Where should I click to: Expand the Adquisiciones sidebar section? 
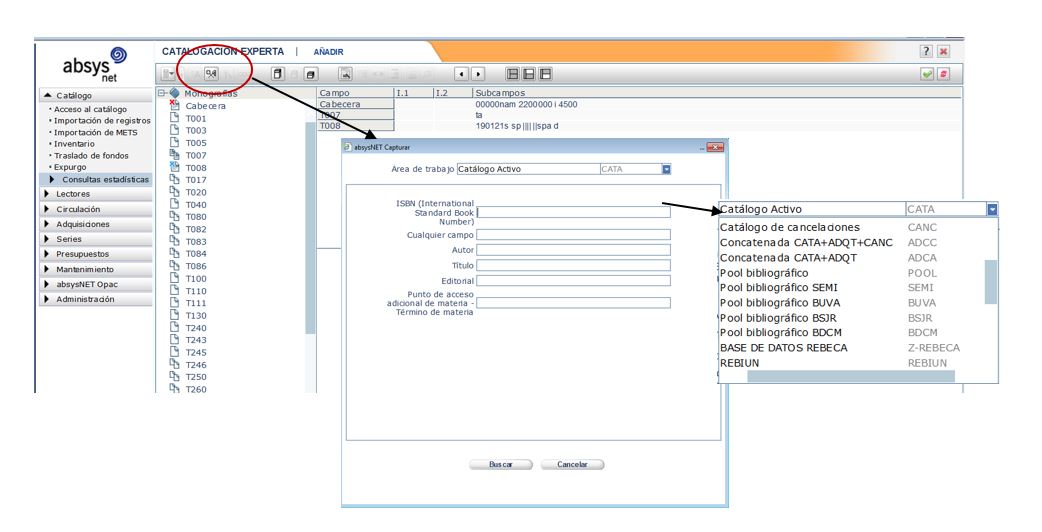coord(96,224)
